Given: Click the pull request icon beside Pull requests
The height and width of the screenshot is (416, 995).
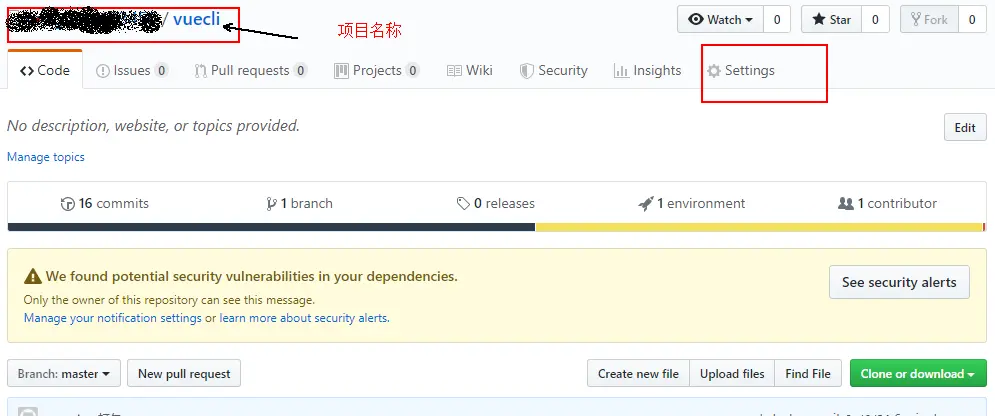Looking at the screenshot, I should 201,71.
